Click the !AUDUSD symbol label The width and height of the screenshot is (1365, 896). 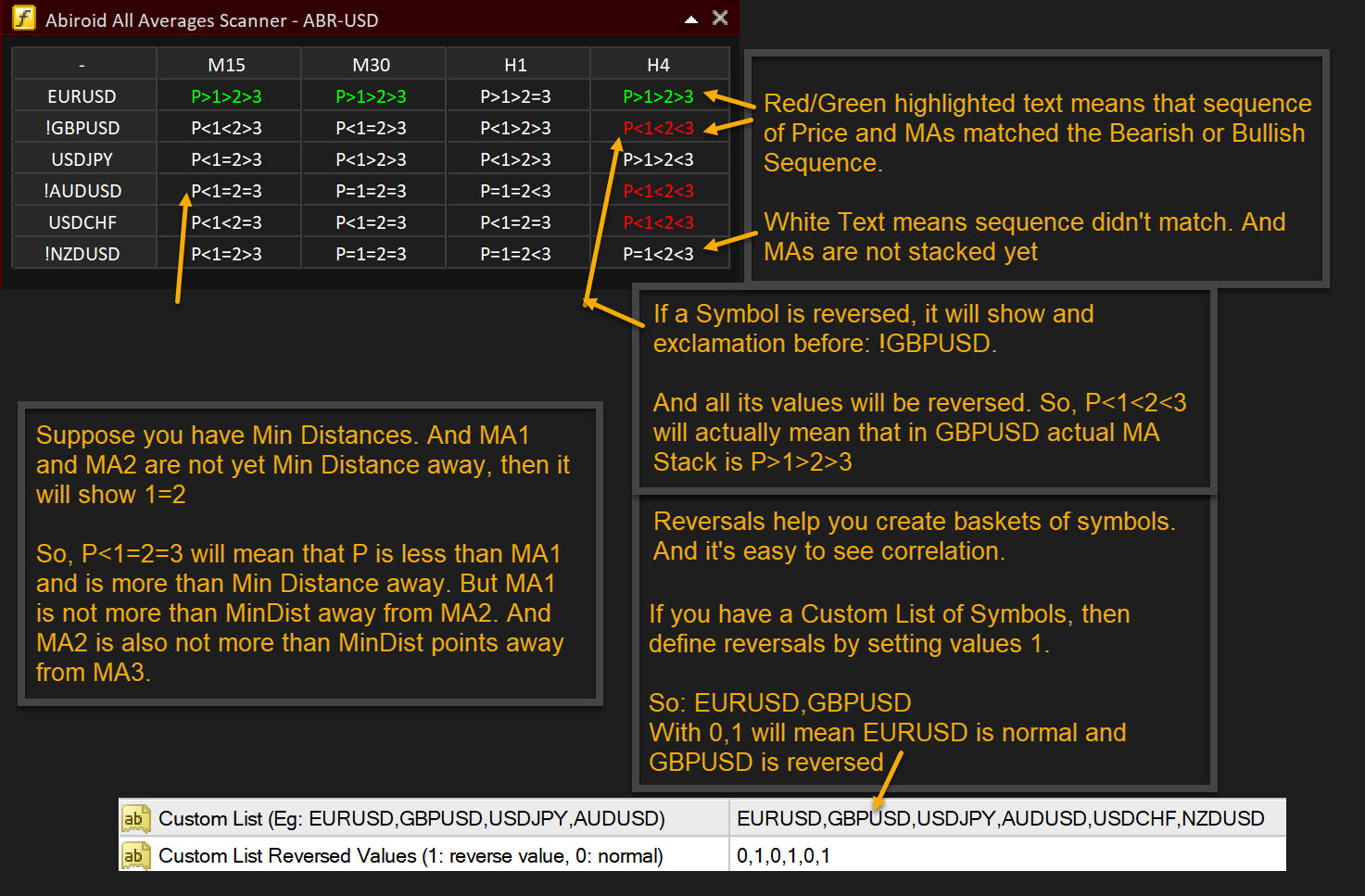[x=82, y=191]
